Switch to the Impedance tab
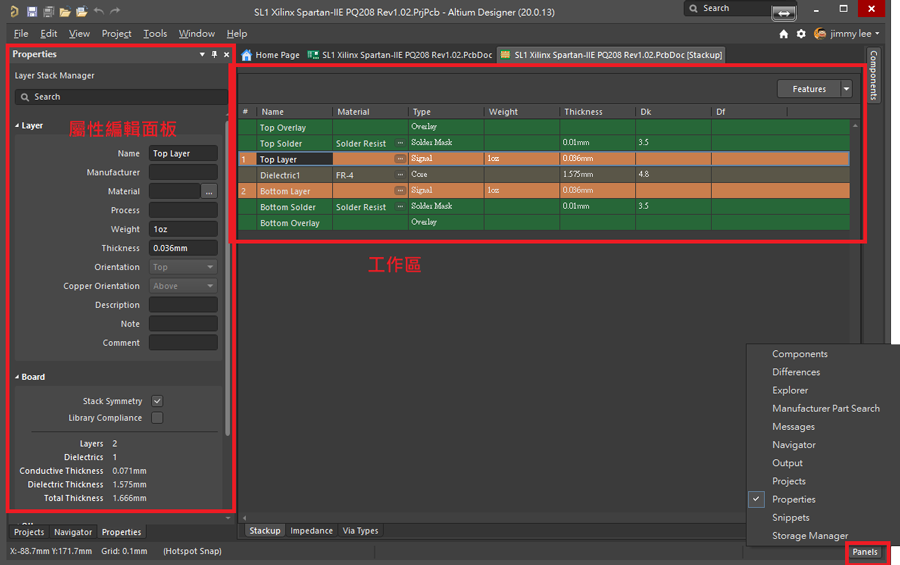This screenshot has width=900, height=565. 311,531
